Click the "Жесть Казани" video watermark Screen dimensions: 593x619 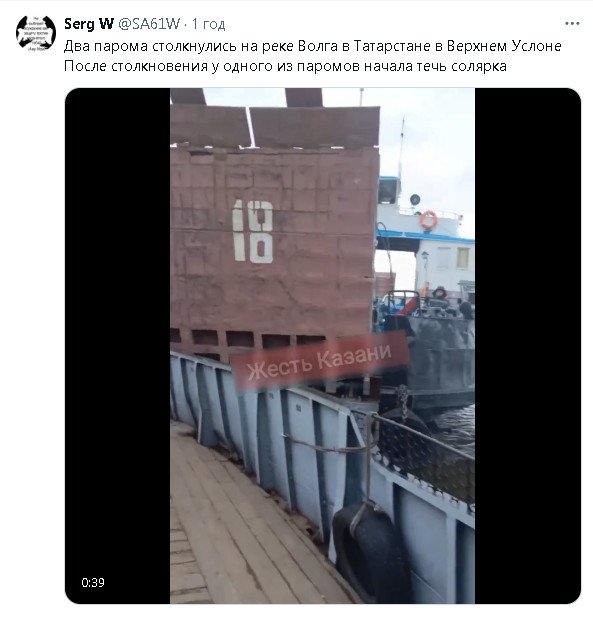(320, 360)
